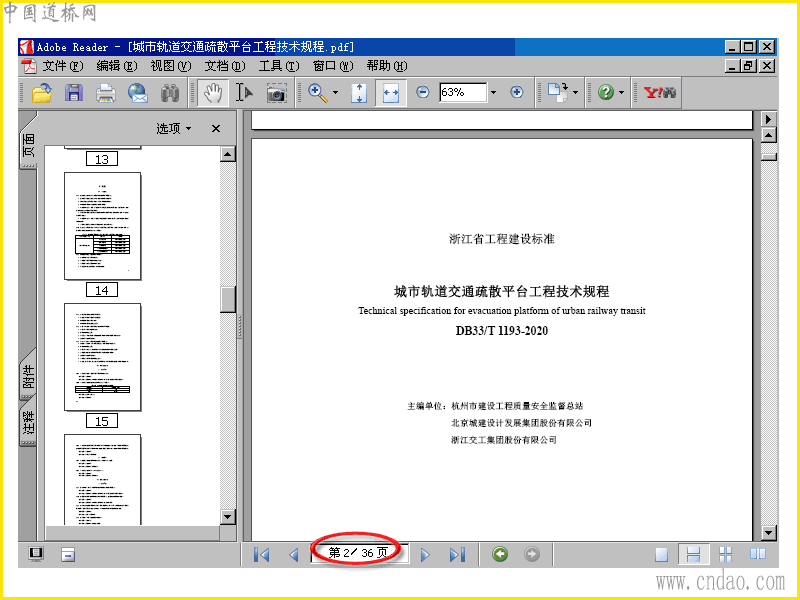This screenshot has height=600, width=800.
Task: Select the Hand tool
Action: tap(213, 93)
